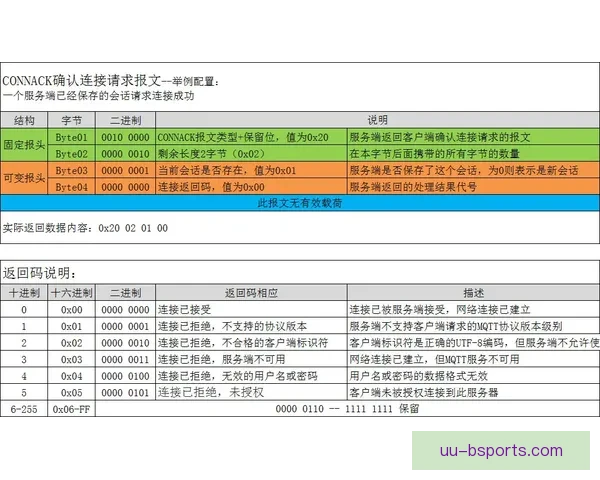The width and height of the screenshot is (600, 480).
Task: Click the cell 当前会话是否存在,值为0x01
Action: click(x=251, y=170)
